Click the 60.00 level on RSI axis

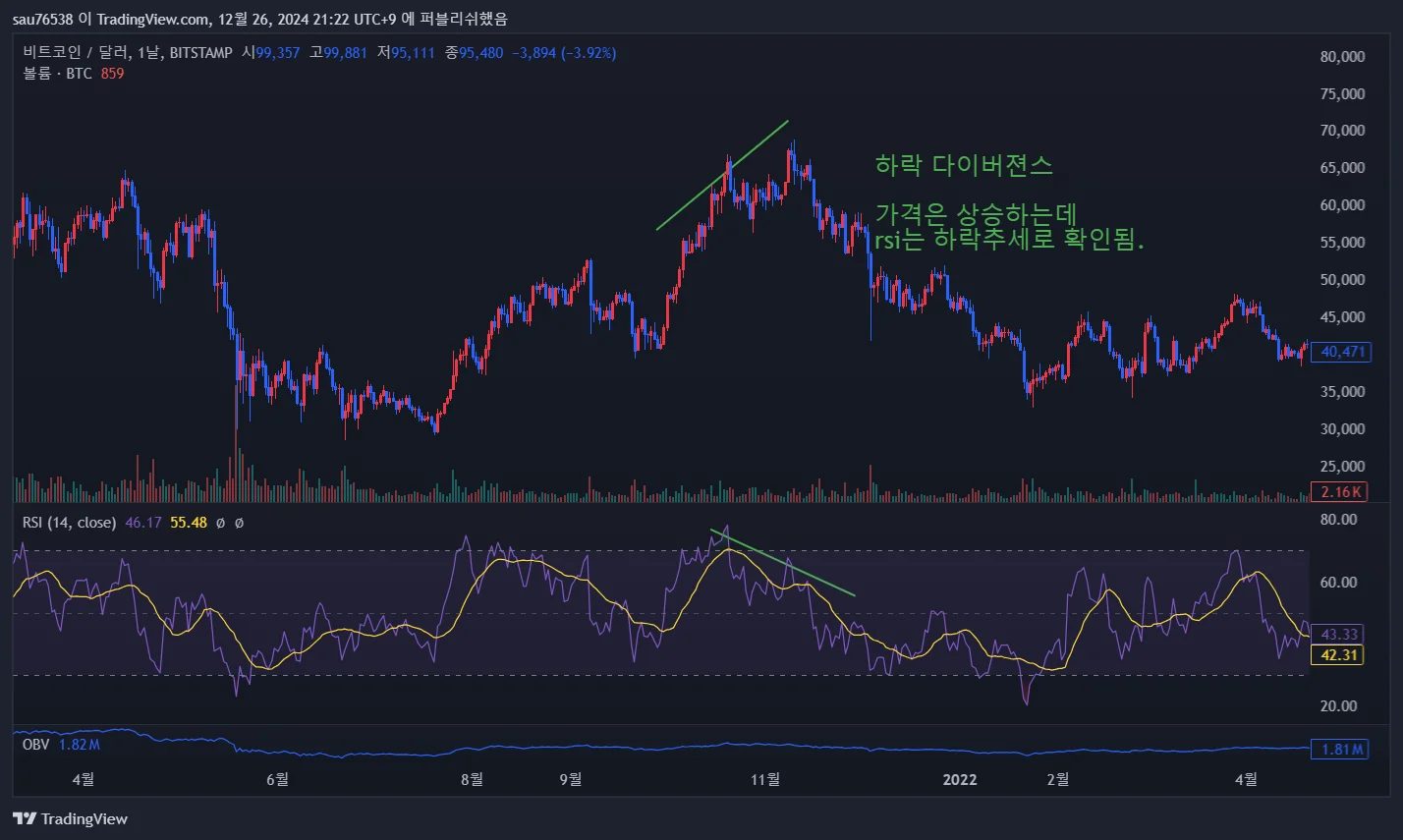pyautogui.click(x=1340, y=582)
